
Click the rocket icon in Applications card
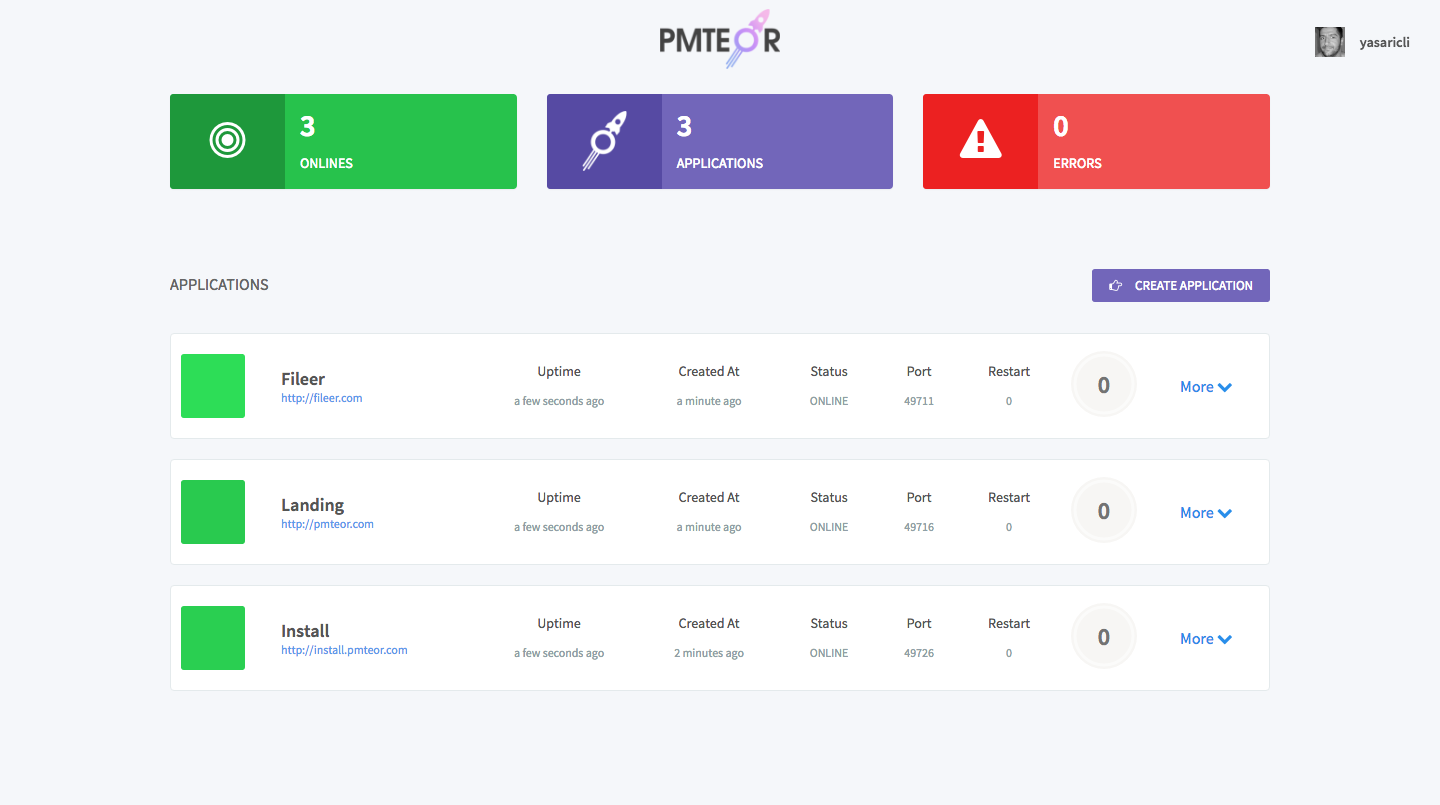click(x=604, y=141)
